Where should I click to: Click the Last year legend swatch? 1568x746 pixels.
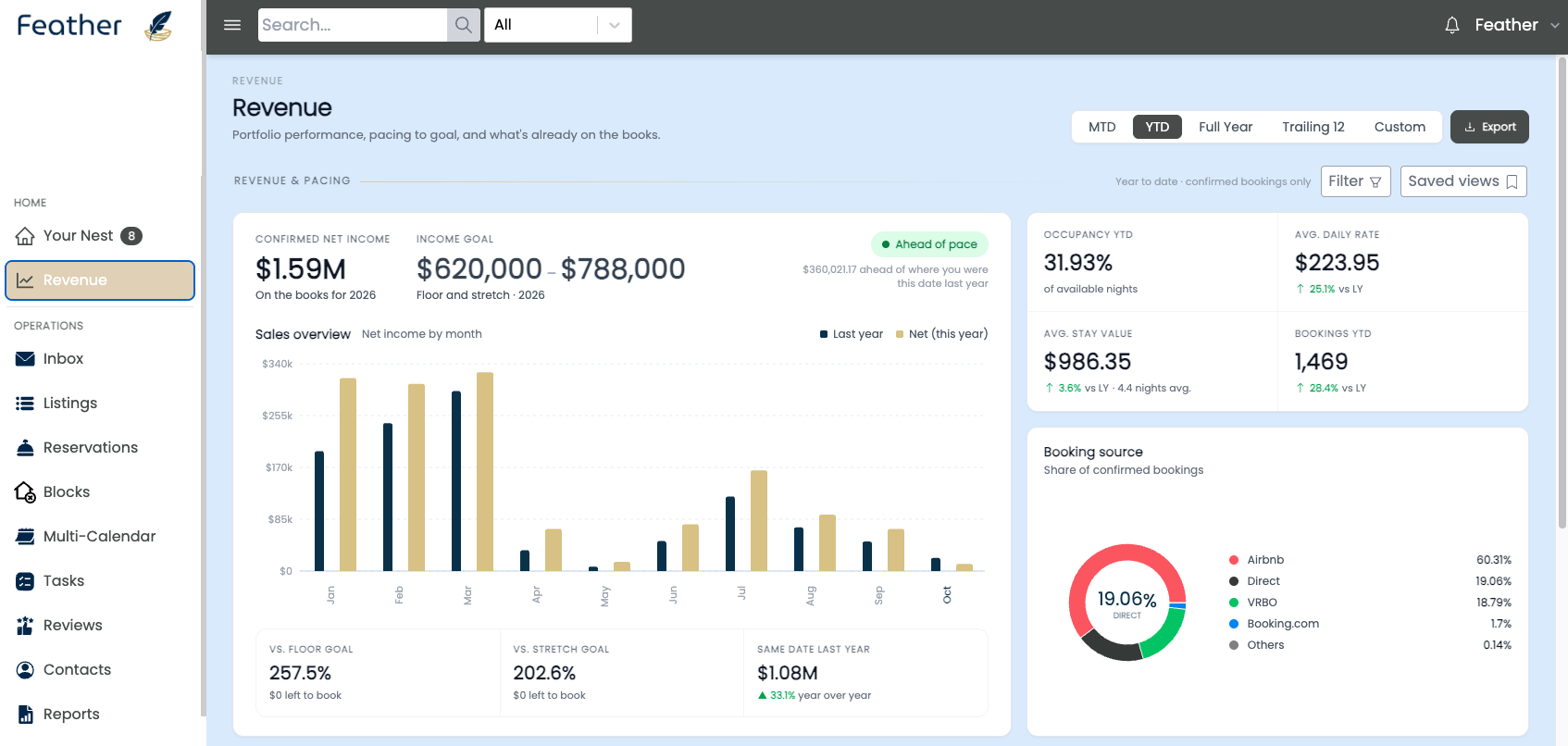click(x=824, y=335)
